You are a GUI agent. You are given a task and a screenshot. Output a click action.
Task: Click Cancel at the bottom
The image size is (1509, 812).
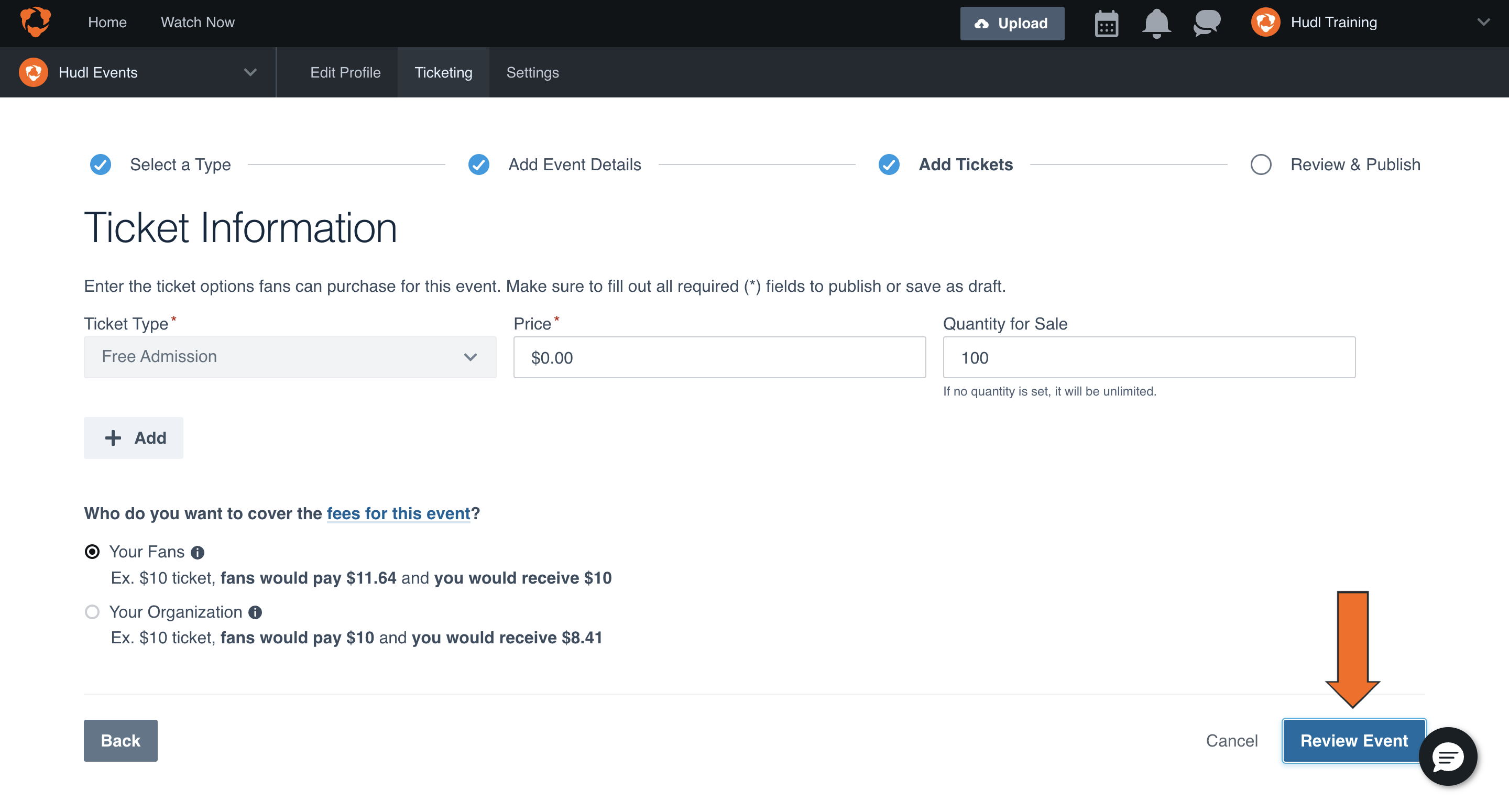click(1231, 741)
